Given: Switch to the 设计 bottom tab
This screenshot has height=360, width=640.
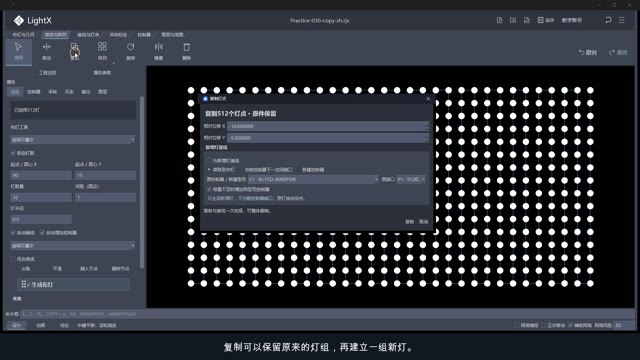Looking at the screenshot, I should click(16, 325).
